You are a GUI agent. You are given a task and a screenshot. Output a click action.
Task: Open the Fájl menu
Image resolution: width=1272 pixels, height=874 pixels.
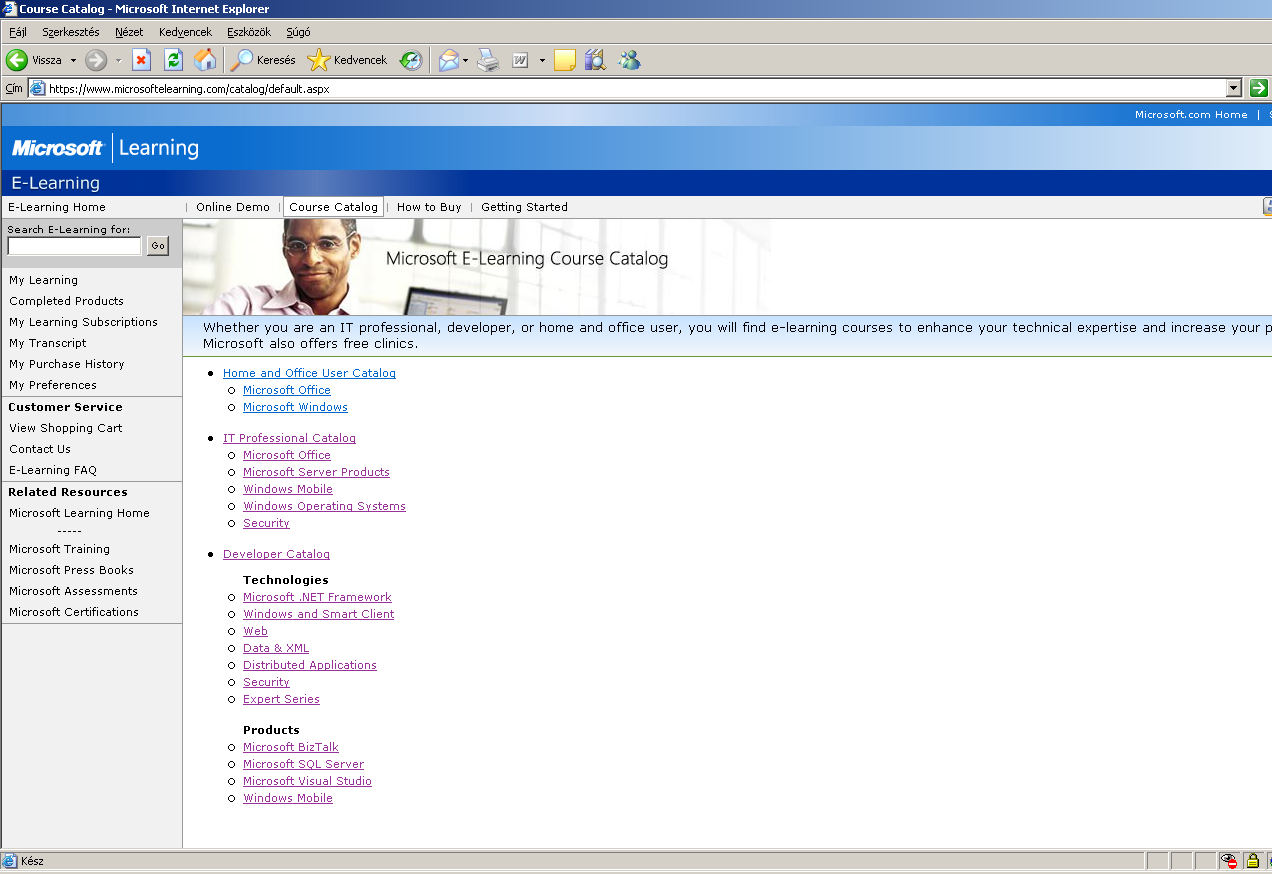18,32
